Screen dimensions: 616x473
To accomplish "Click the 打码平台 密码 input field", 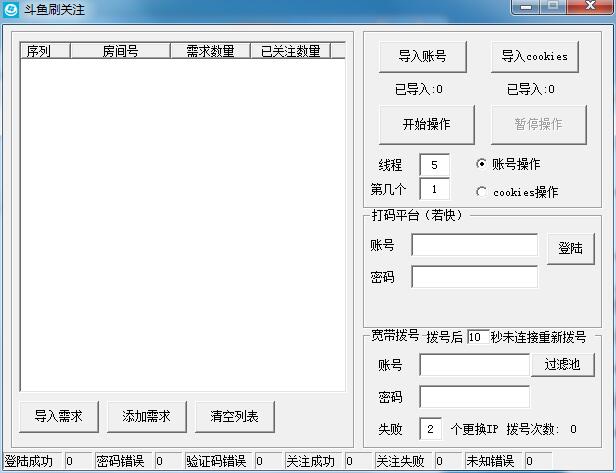I will pyautogui.click(x=475, y=277).
